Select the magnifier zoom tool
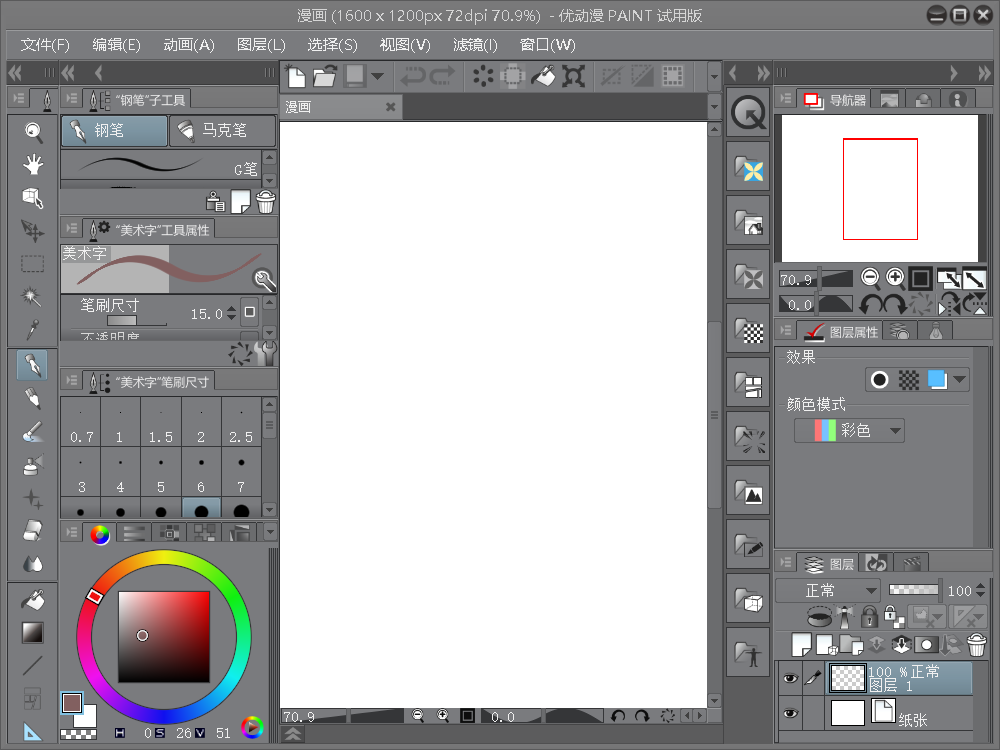The image size is (1000, 750). pos(33,131)
